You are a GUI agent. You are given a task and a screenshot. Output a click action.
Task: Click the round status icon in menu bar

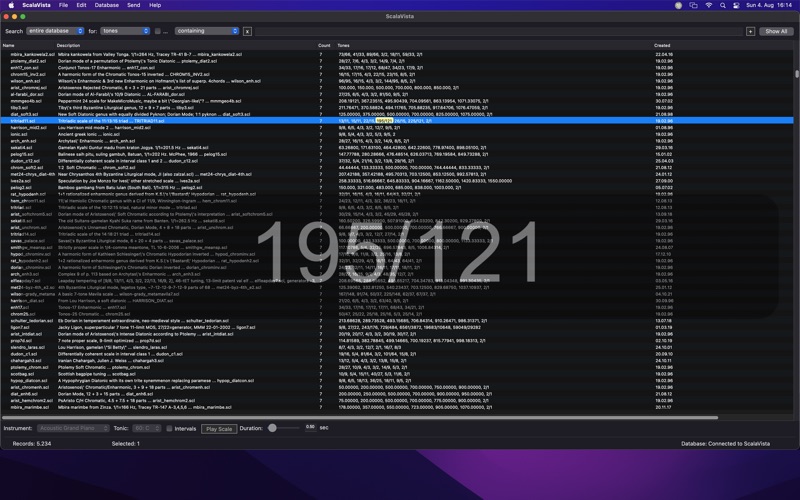pyautogui.click(x=678, y=5)
